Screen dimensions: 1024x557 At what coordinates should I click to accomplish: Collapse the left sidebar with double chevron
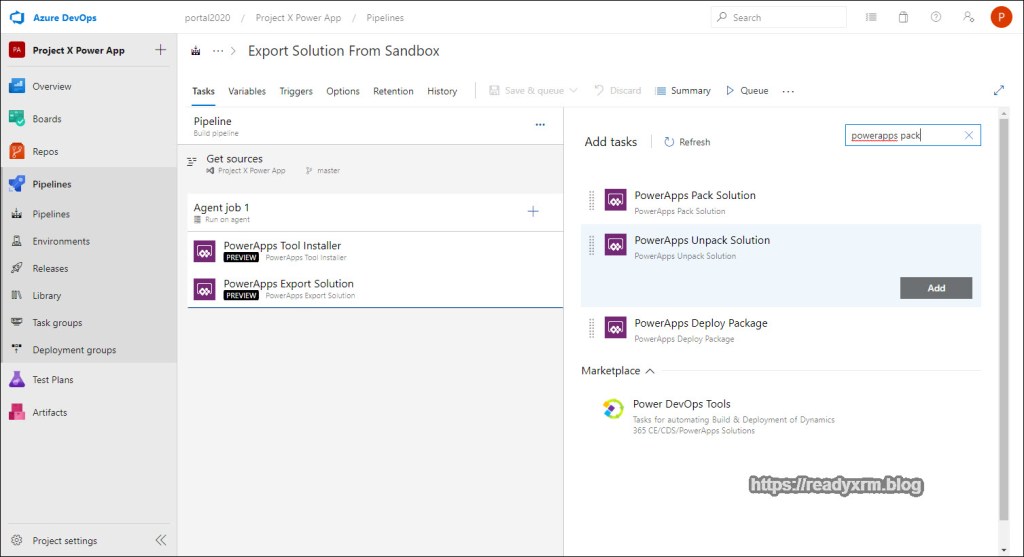coord(160,540)
